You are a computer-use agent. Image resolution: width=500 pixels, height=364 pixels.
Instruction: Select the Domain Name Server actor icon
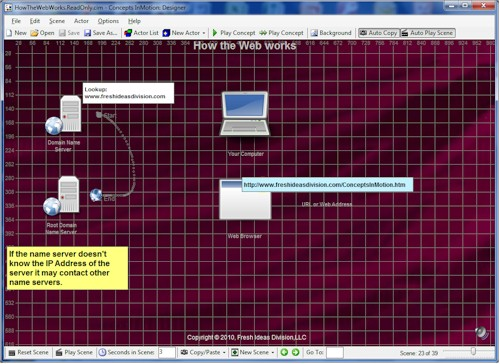pos(64,115)
